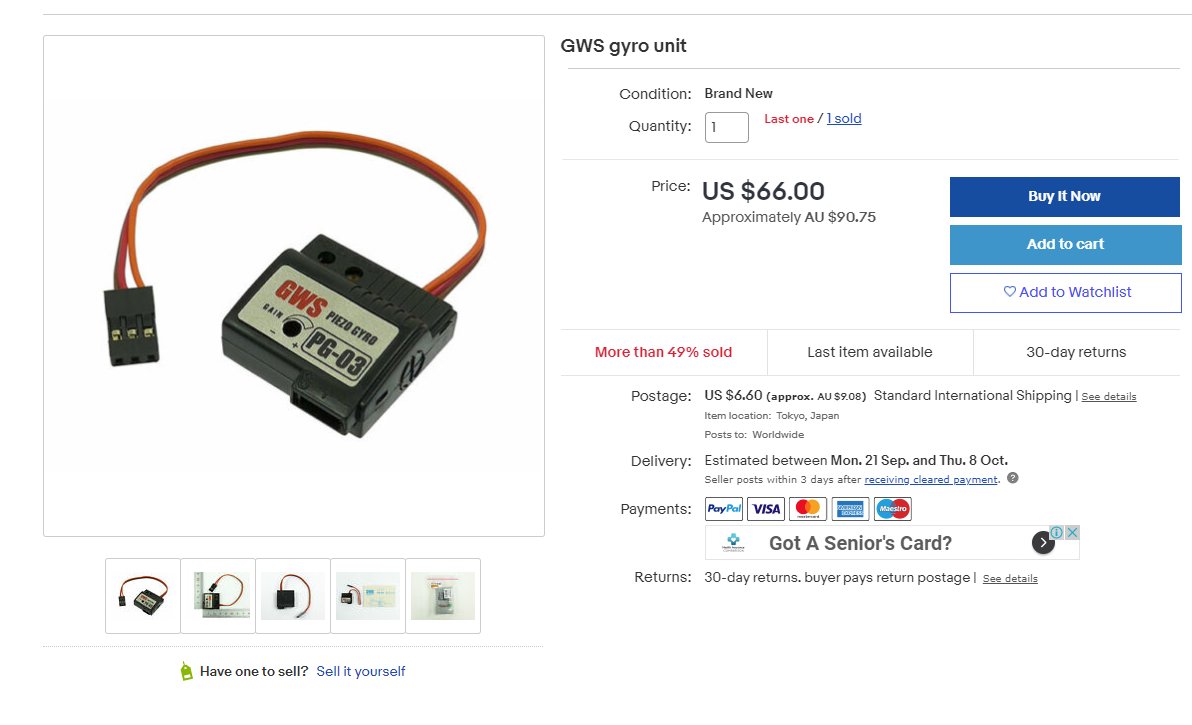This screenshot has height=725, width=1192.
Task: Select the last thumbnail of packaged item
Action: pyautogui.click(x=443, y=596)
